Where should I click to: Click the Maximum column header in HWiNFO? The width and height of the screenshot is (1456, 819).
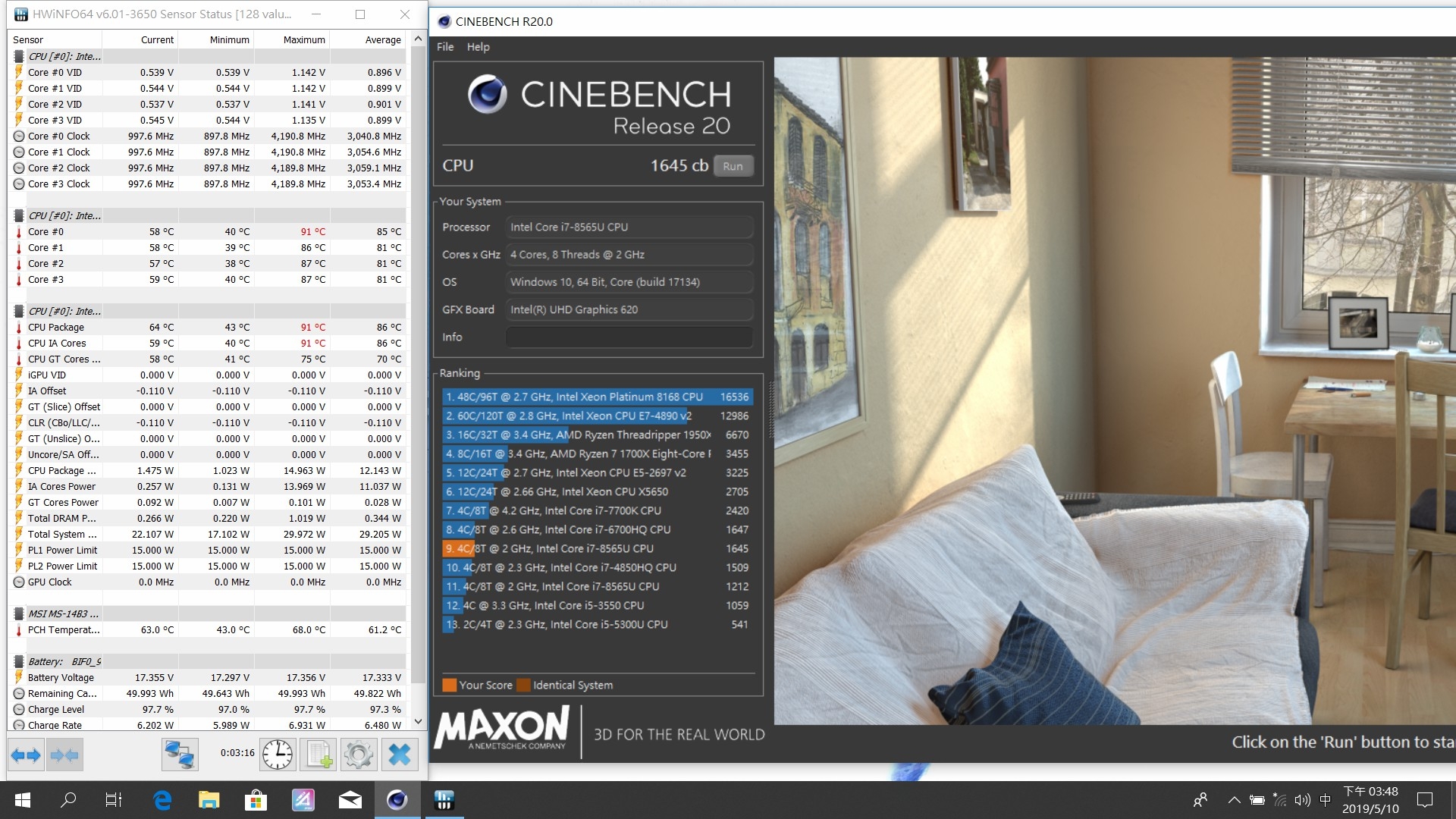coord(292,39)
